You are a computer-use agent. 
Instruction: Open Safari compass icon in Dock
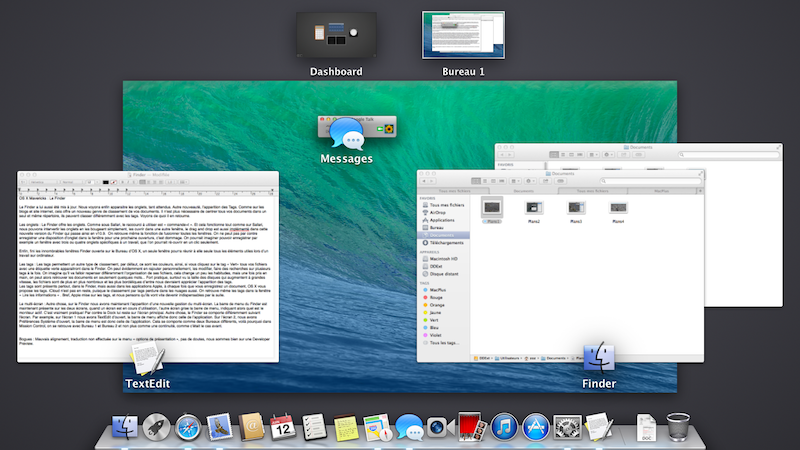[188, 427]
